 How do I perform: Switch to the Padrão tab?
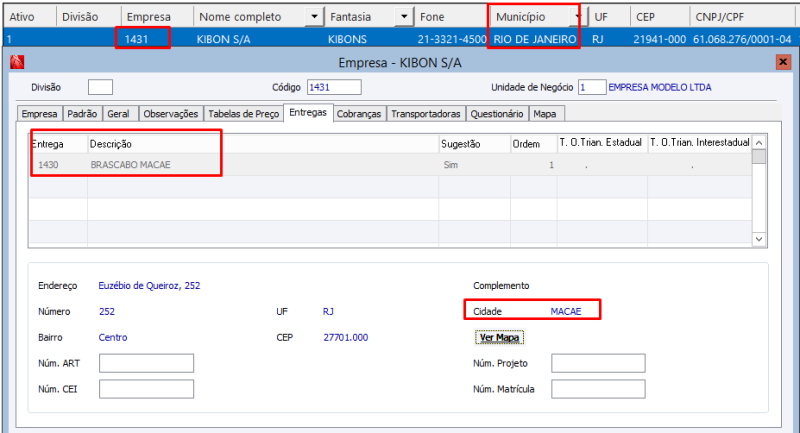82,114
